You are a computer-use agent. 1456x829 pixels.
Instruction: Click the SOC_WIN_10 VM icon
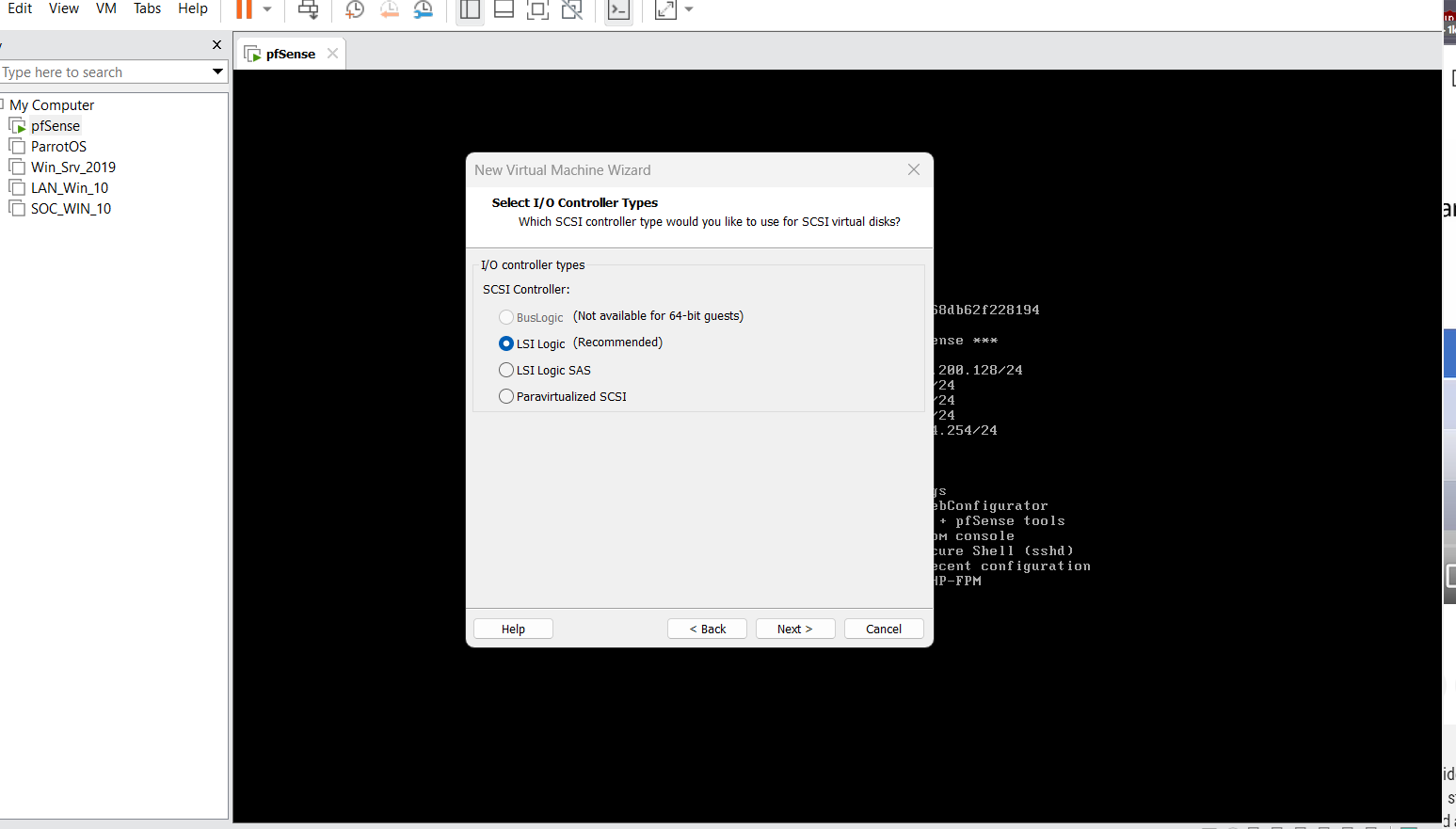coord(17,208)
